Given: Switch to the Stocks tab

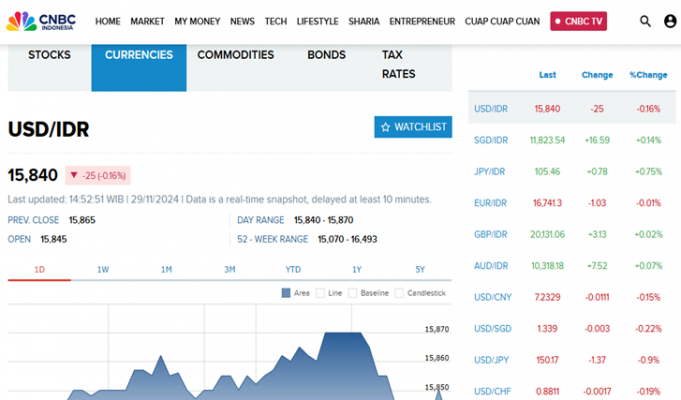Looking at the screenshot, I should 49,55.
